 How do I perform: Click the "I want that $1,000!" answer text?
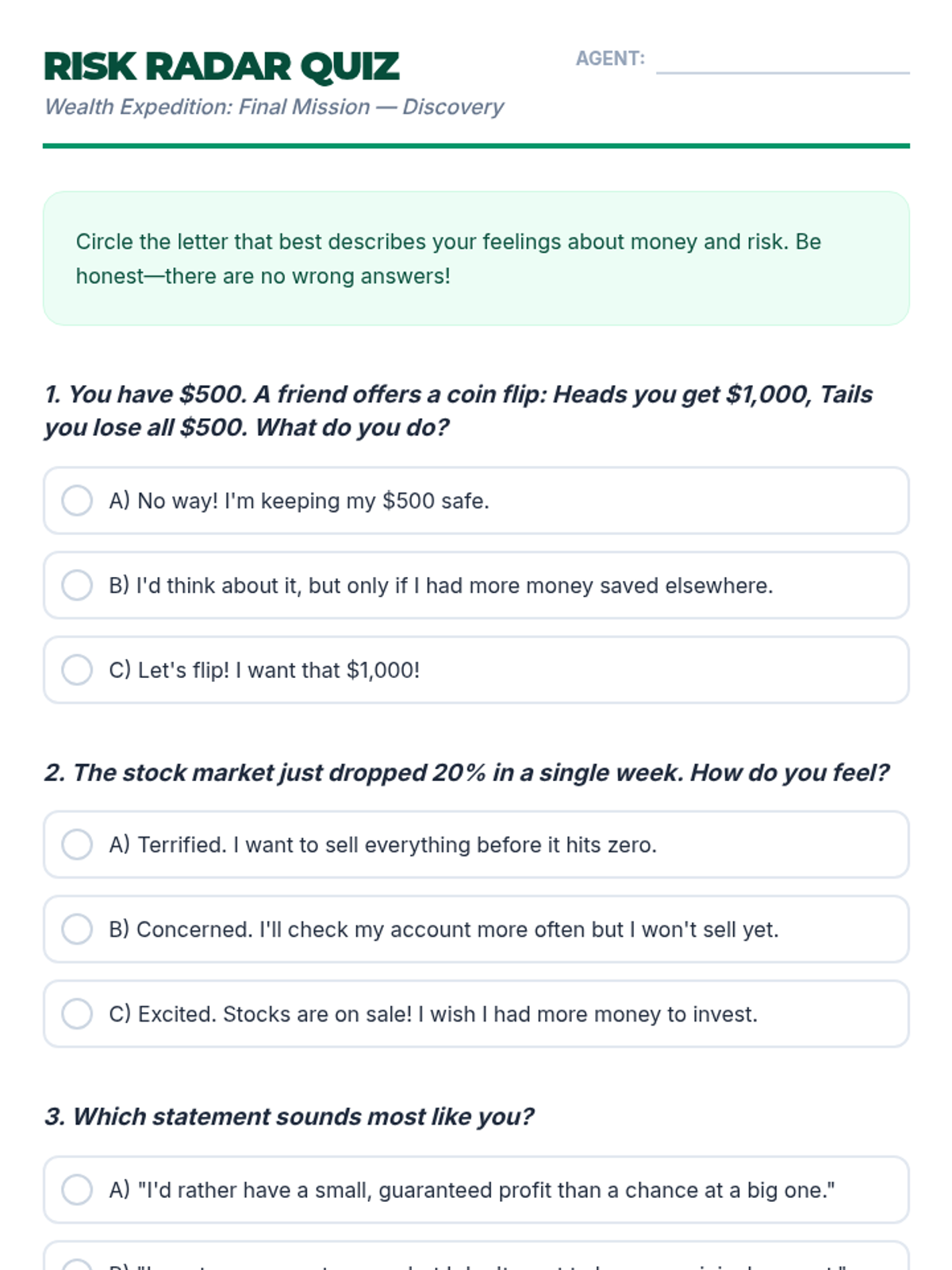(x=333, y=671)
